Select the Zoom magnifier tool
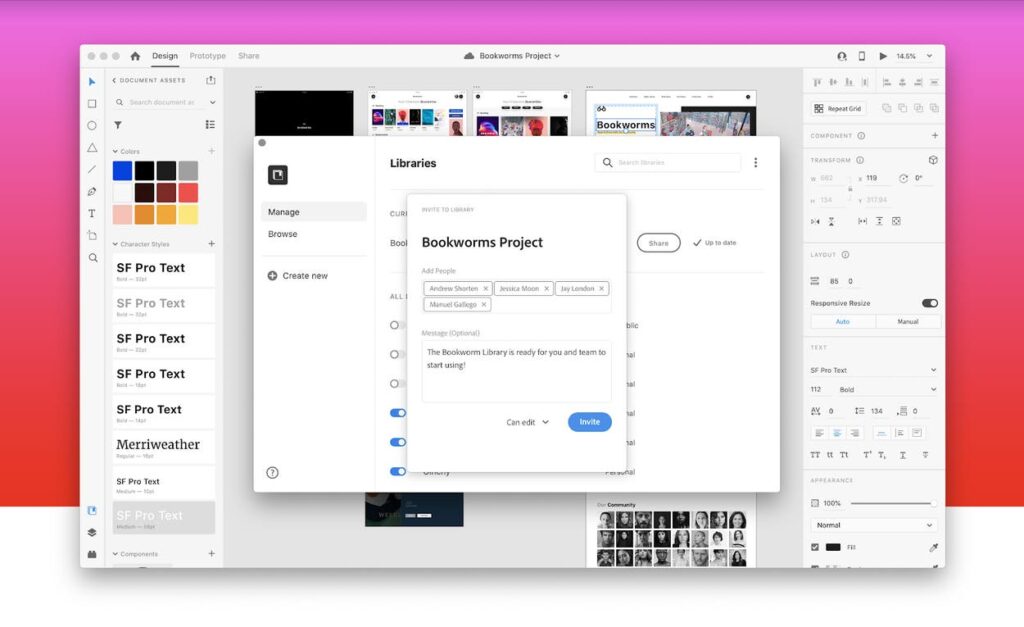Image resolution: width=1024 pixels, height=627 pixels. 93,257
